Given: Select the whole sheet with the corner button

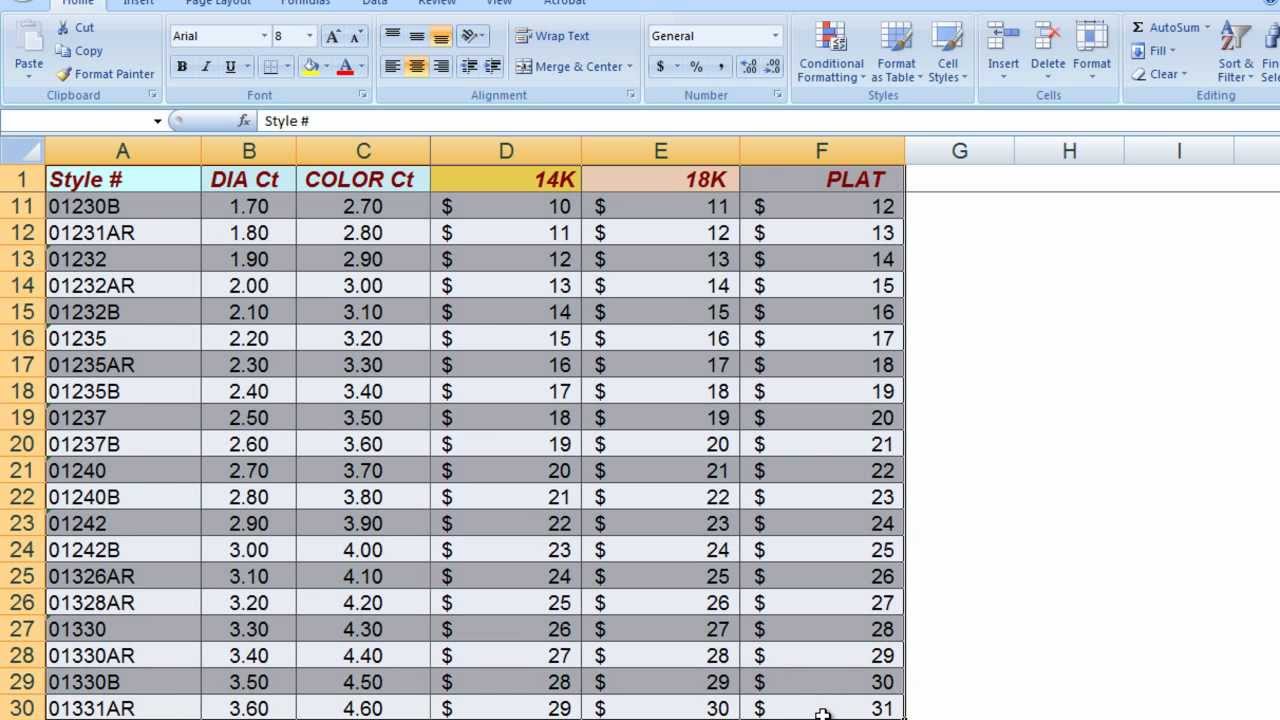Looking at the screenshot, I should [x=22, y=151].
